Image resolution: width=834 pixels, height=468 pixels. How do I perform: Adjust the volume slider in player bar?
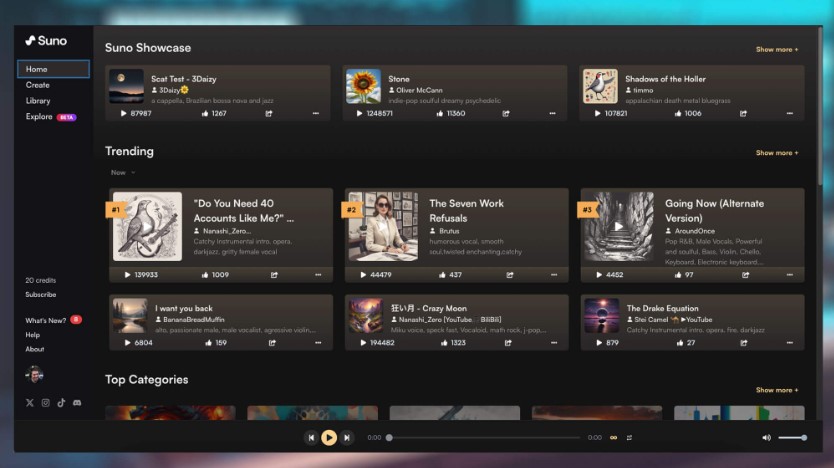coord(793,438)
